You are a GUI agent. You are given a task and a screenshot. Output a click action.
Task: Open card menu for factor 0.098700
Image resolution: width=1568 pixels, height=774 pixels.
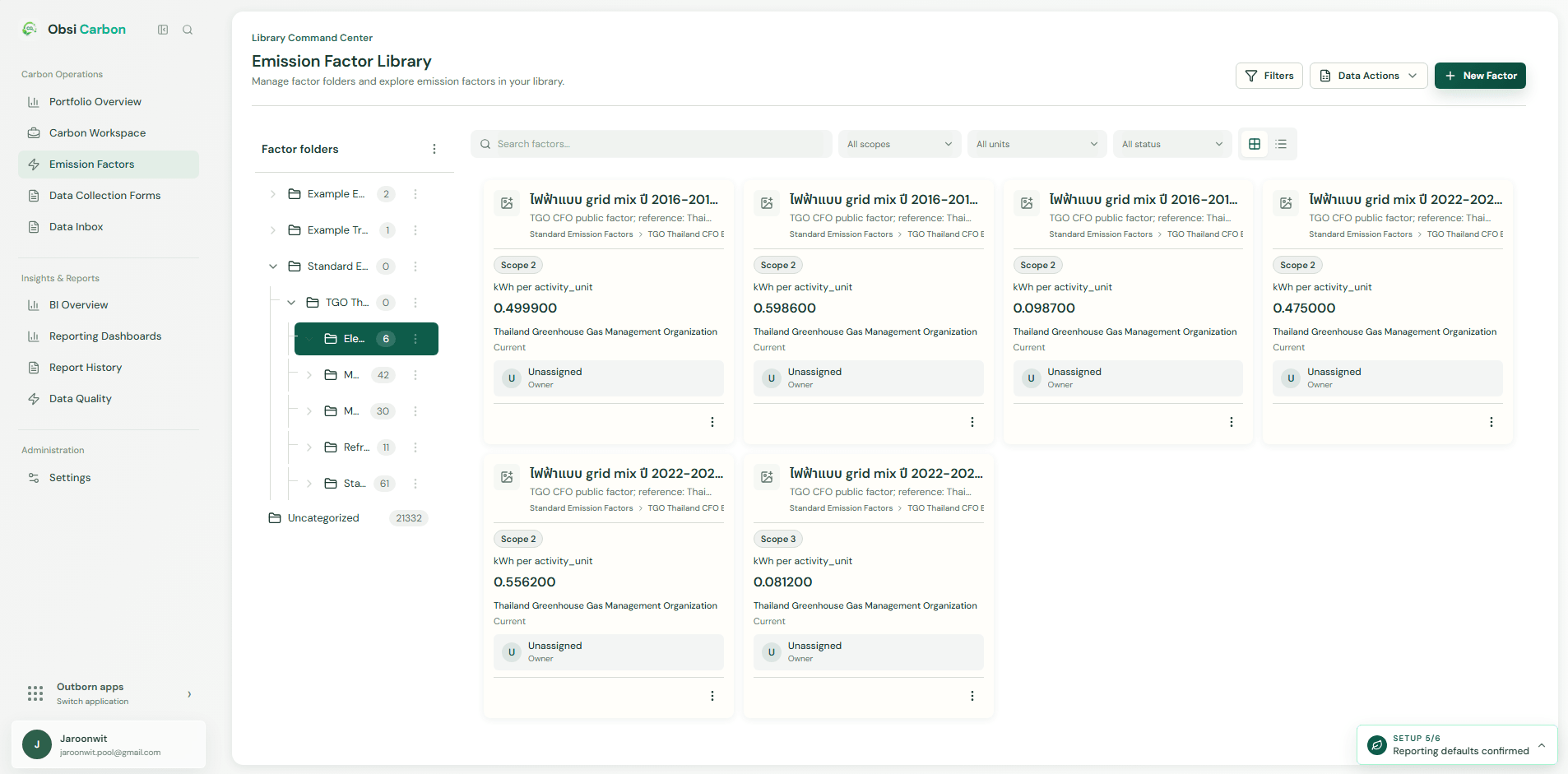1232,422
